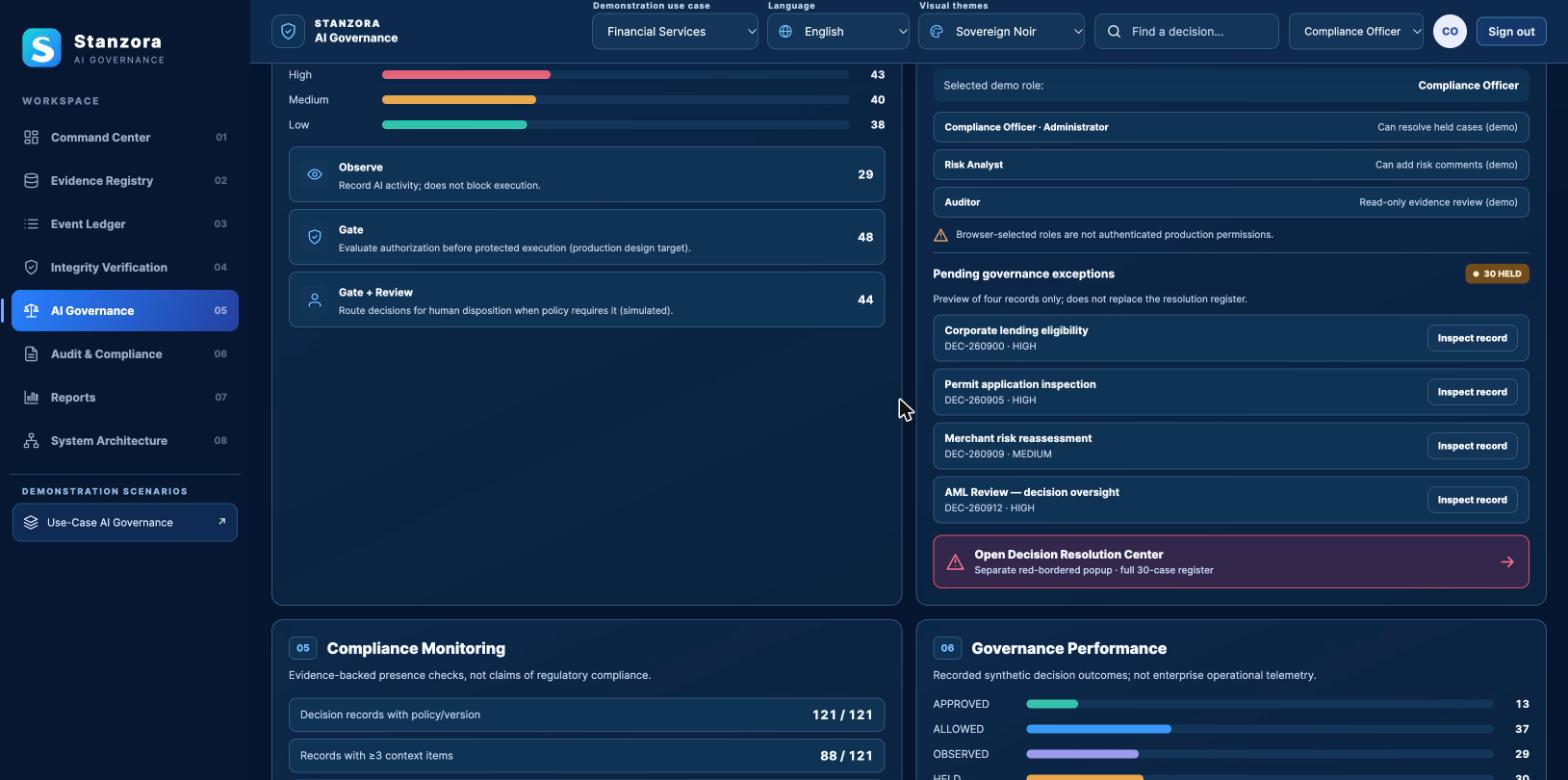1568x780 pixels.
Task: Open the Compliance Officer role dropdown
Action: pos(1356,31)
